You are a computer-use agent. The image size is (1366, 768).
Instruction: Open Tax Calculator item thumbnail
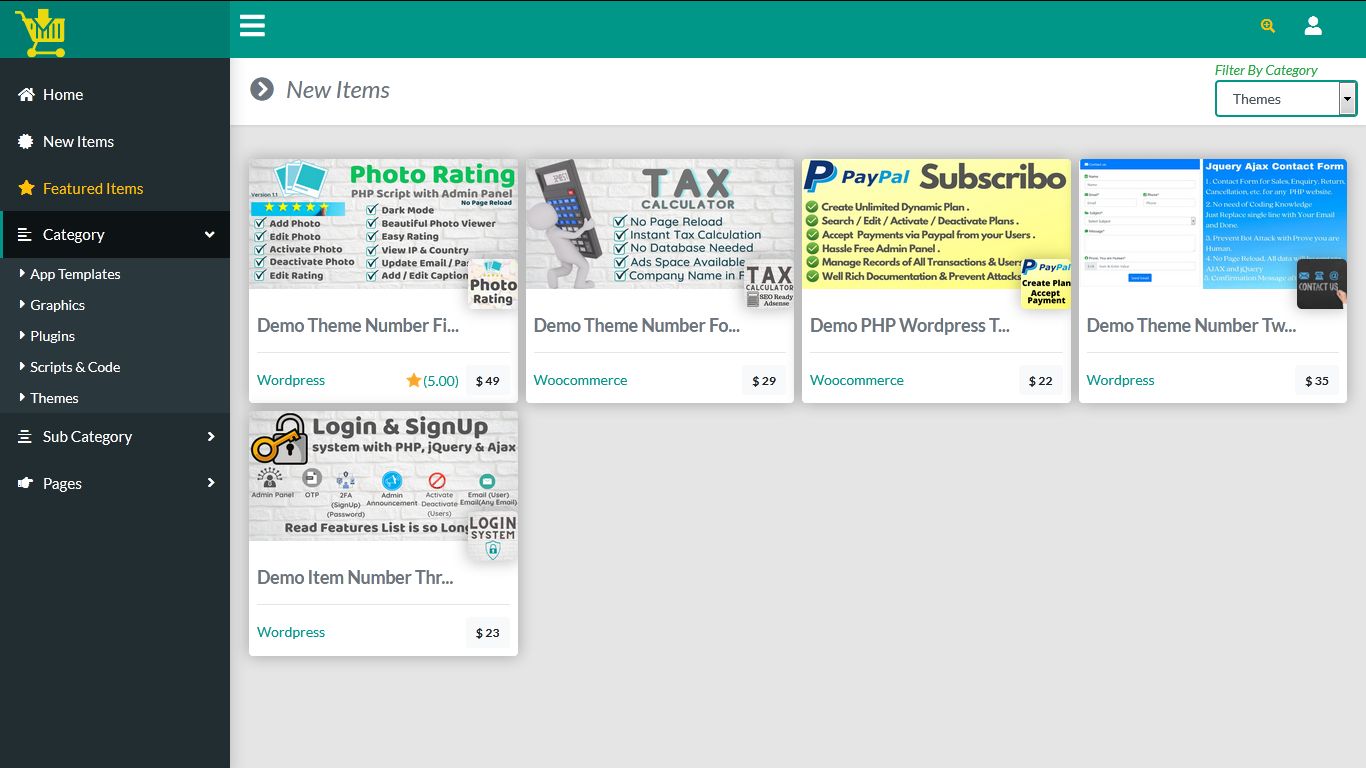(x=660, y=224)
